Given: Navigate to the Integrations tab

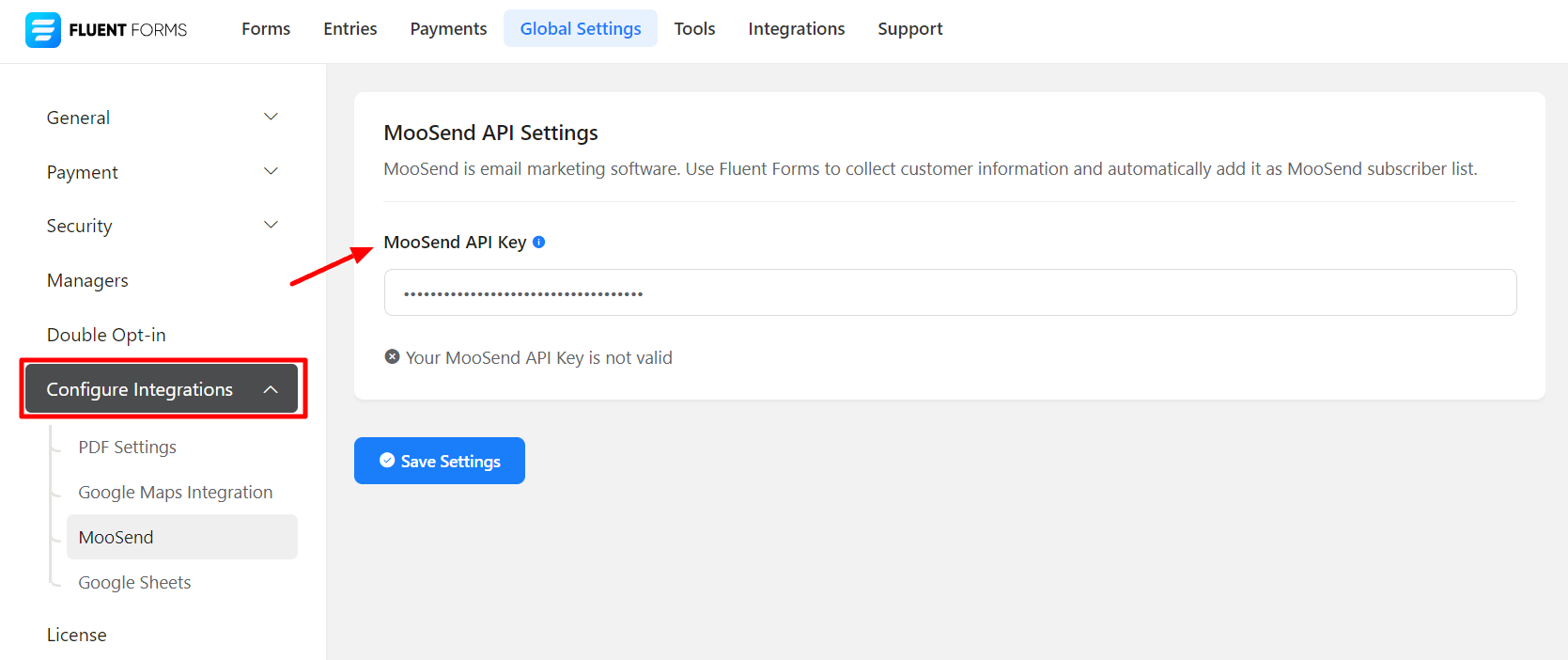Looking at the screenshot, I should 796,29.
